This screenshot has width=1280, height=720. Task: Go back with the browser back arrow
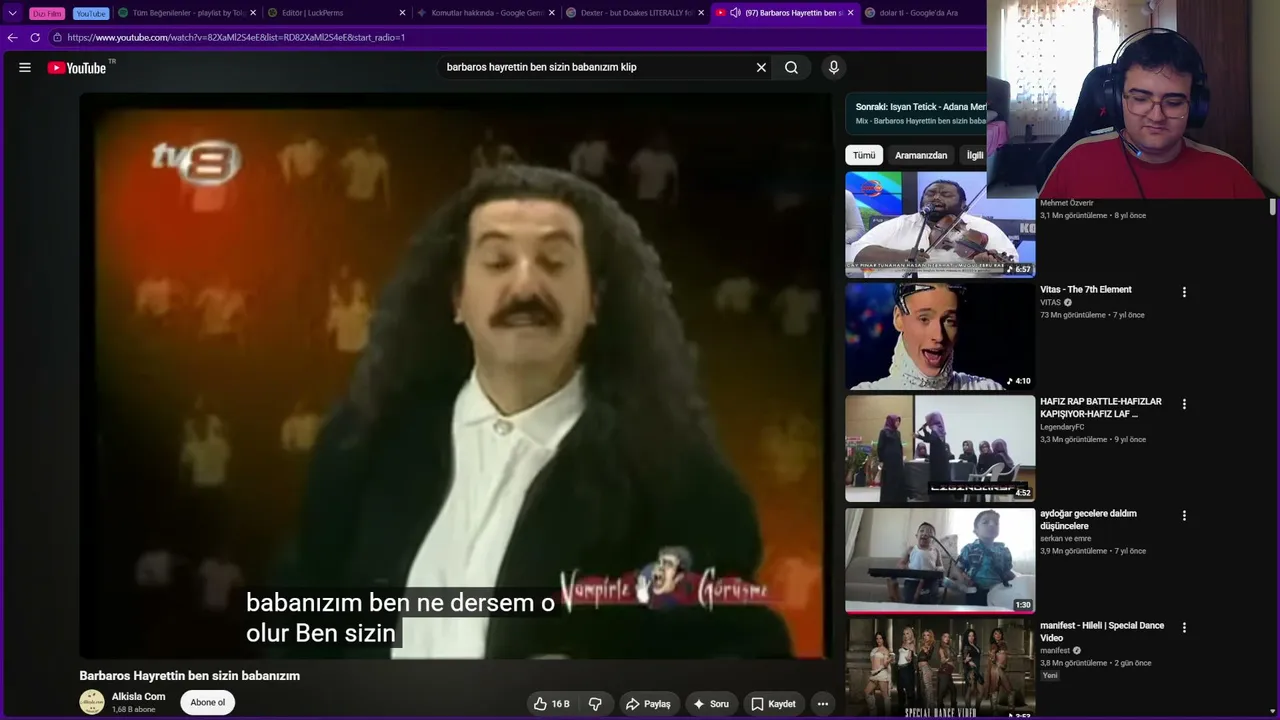pos(12,37)
